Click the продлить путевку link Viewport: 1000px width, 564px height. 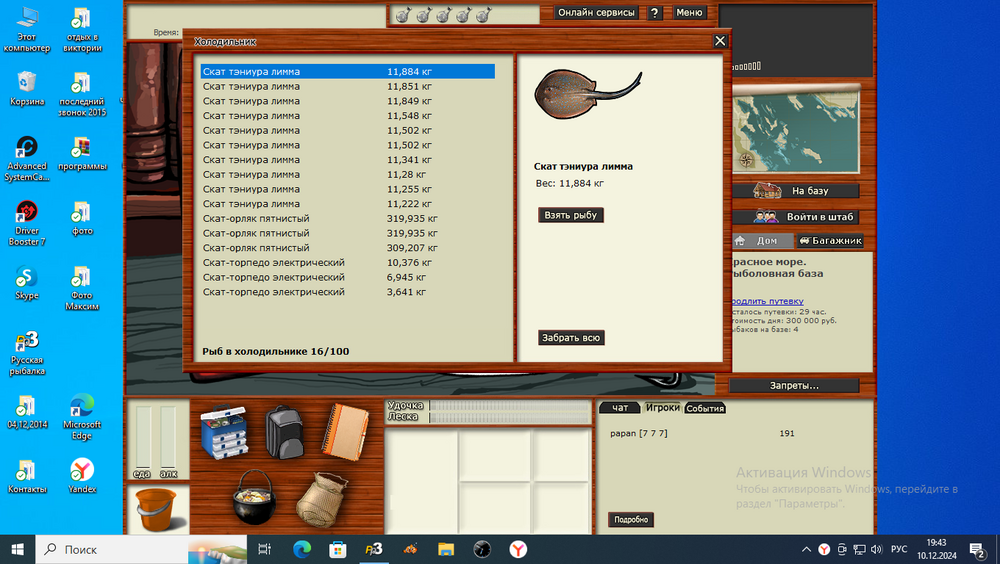coord(765,301)
